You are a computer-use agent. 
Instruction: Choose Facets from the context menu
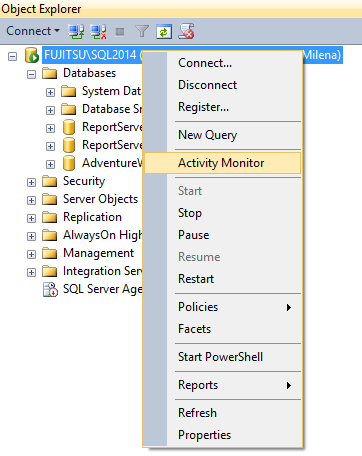223,329
